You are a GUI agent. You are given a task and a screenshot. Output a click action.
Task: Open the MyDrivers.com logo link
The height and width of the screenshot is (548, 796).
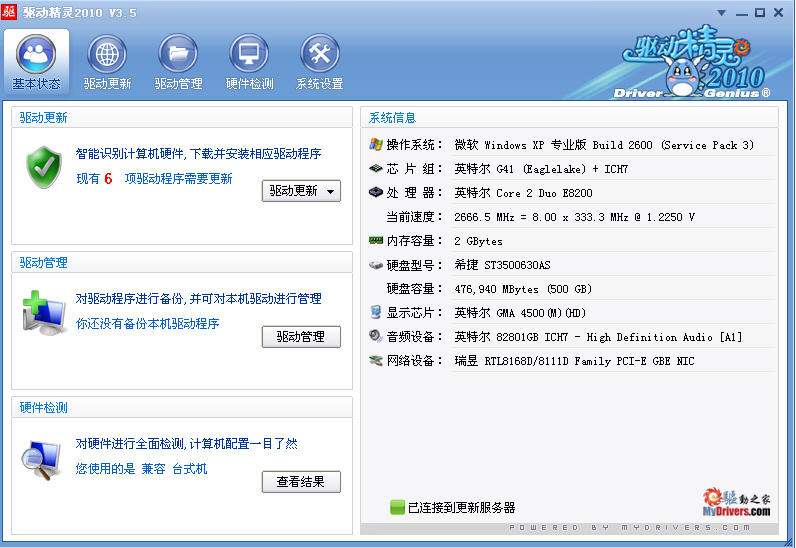click(737, 502)
